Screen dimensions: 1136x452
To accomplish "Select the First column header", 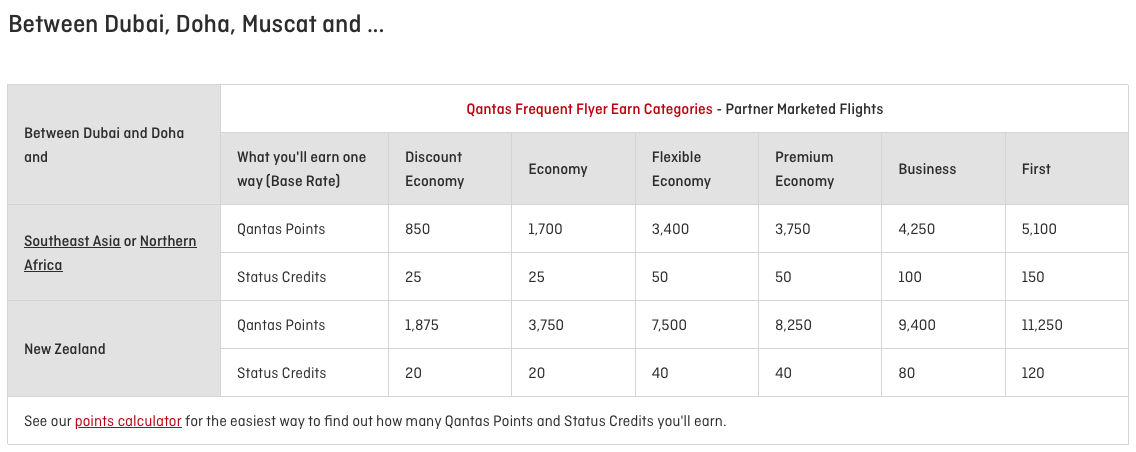I will (1036, 169).
